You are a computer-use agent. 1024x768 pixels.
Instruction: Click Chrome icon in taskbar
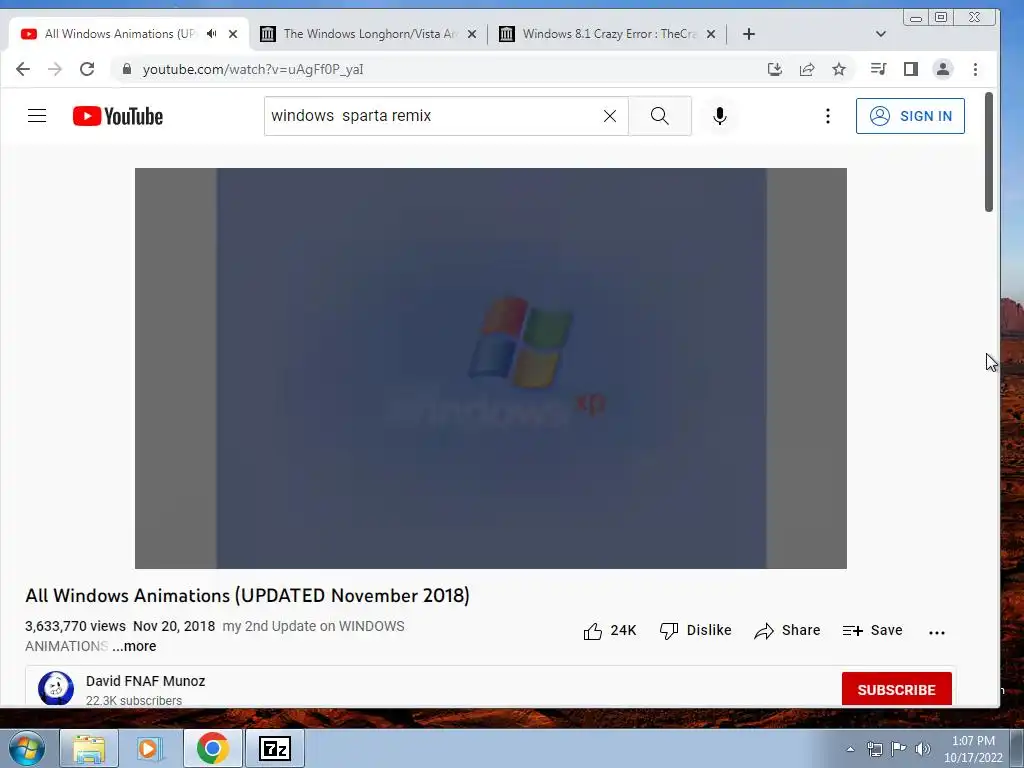click(212, 748)
